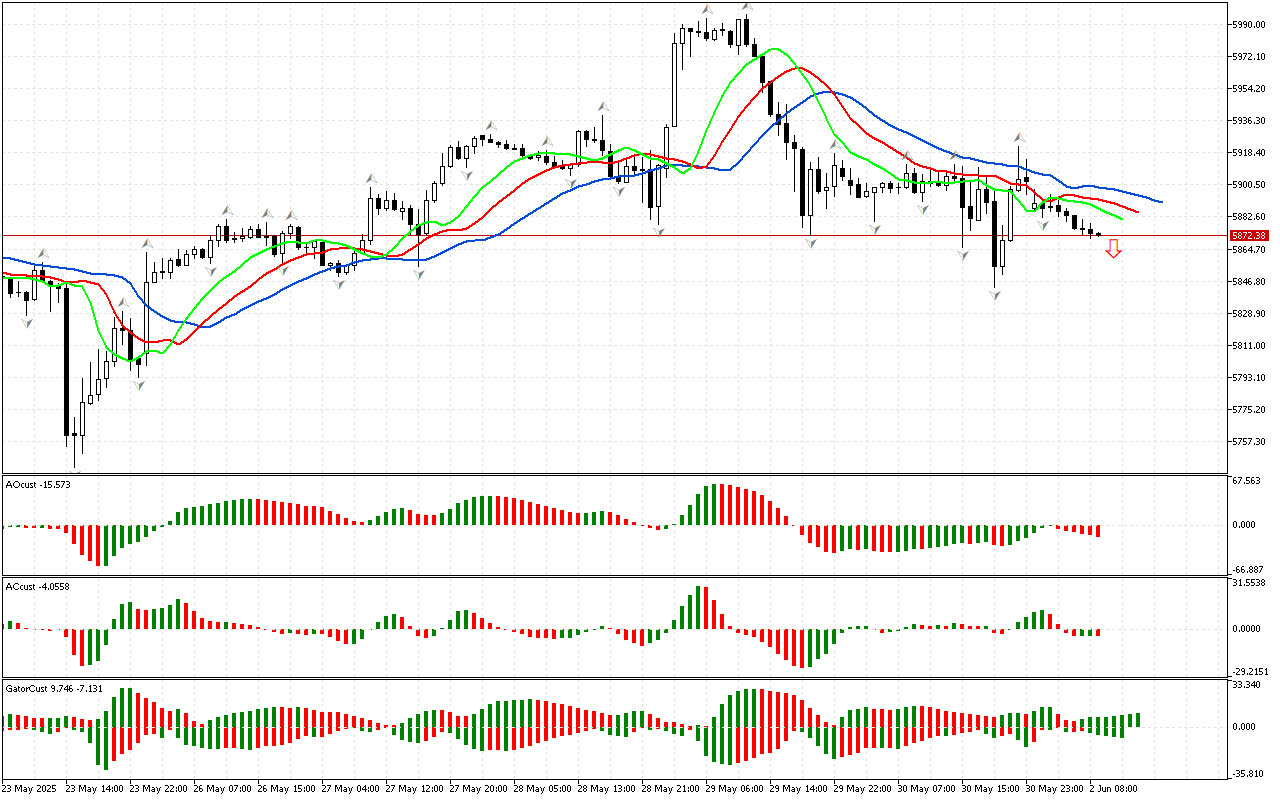Screen dimensions: 1280x800
Task: Select the green Alligator lips line's right end
Action: pos(1121,218)
